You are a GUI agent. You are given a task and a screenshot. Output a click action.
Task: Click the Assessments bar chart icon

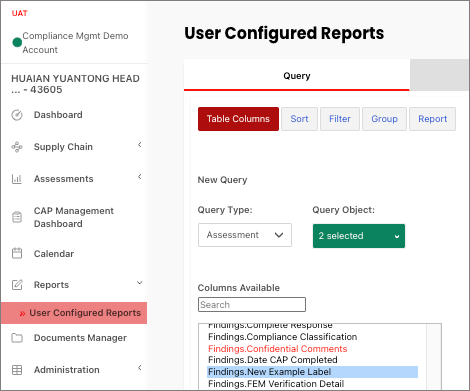click(17, 179)
